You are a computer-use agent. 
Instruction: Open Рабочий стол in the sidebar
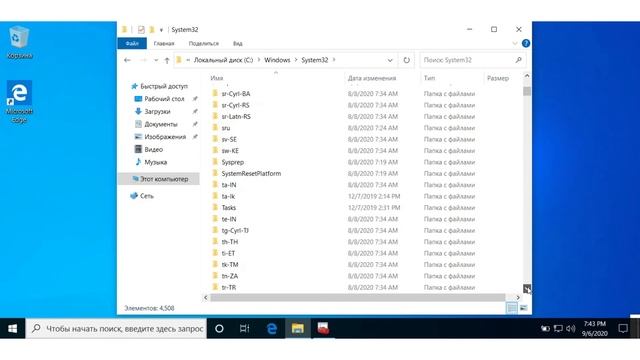pyautogui.click(x=164, y=99)
